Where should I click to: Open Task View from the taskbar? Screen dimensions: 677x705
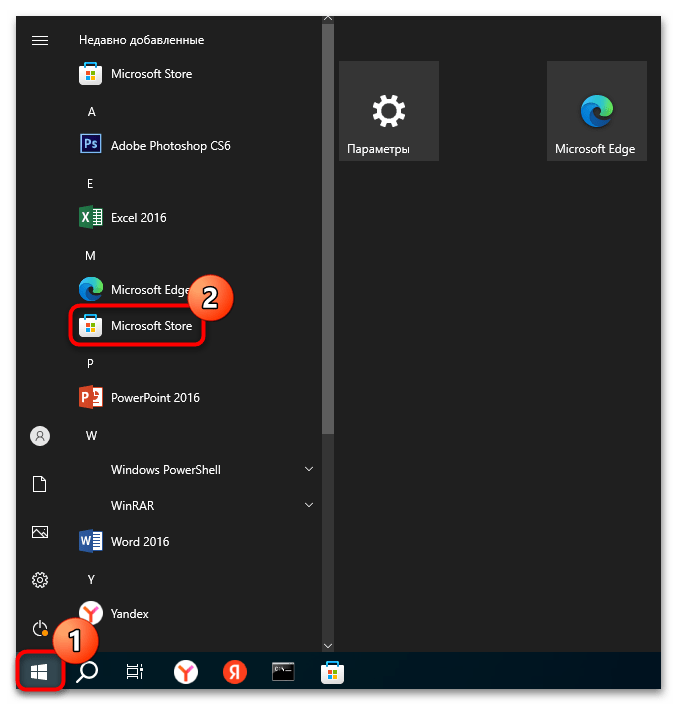click(134, 672)
